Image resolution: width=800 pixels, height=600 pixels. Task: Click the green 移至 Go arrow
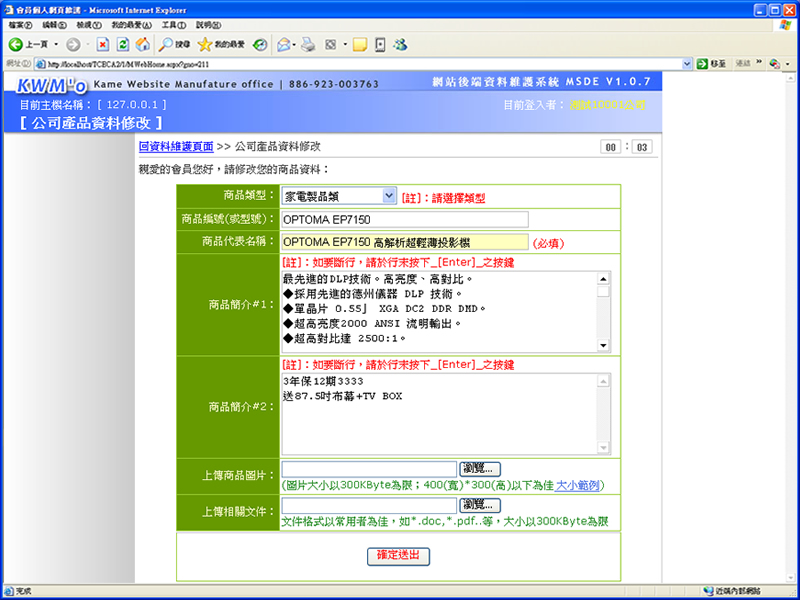click(x=703, y=64)
